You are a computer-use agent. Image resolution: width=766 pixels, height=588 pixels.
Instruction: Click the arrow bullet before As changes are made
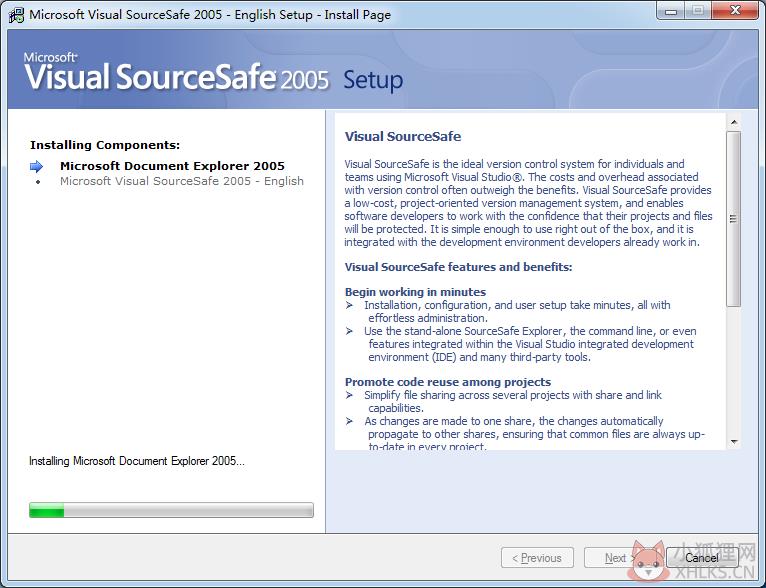tap(349, 421)
